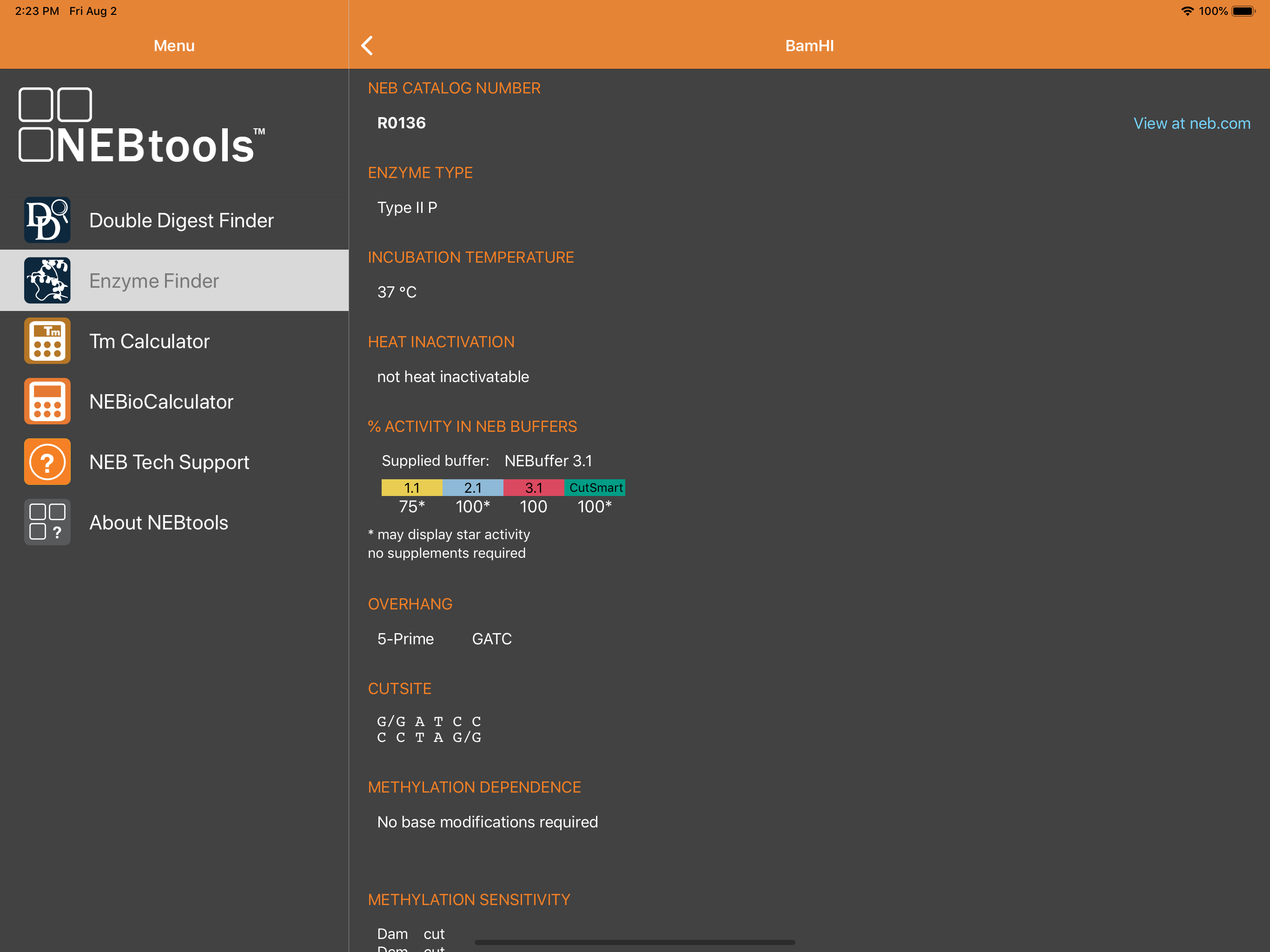Tap the NEBuffer 3.1 supplied buffer value
Viewport: 1270px width, 952px height.
[x=549, y=461]
